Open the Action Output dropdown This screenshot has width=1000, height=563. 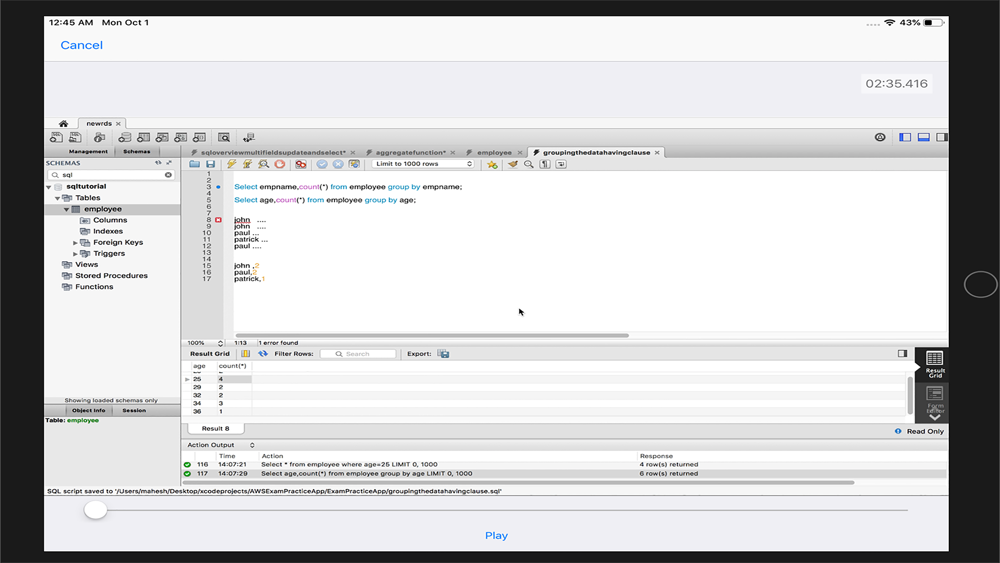(220, 445)
